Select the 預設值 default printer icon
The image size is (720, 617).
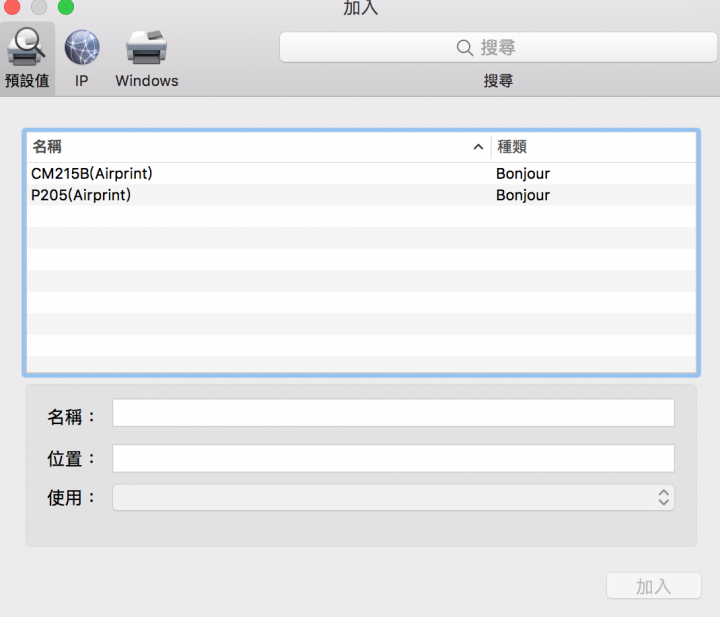pos(26,47)
